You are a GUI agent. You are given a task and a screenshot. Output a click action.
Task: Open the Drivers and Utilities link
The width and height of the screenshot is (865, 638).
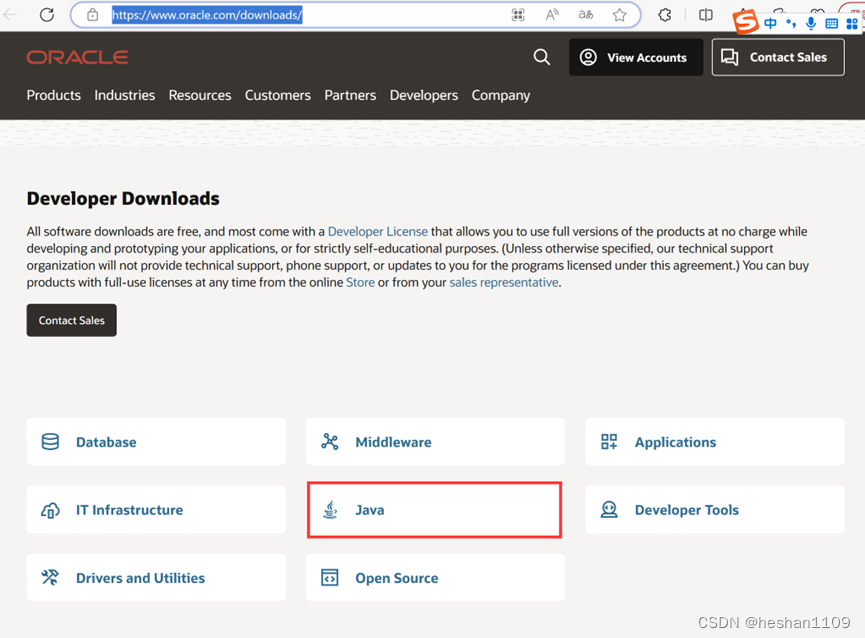point(141,578)
